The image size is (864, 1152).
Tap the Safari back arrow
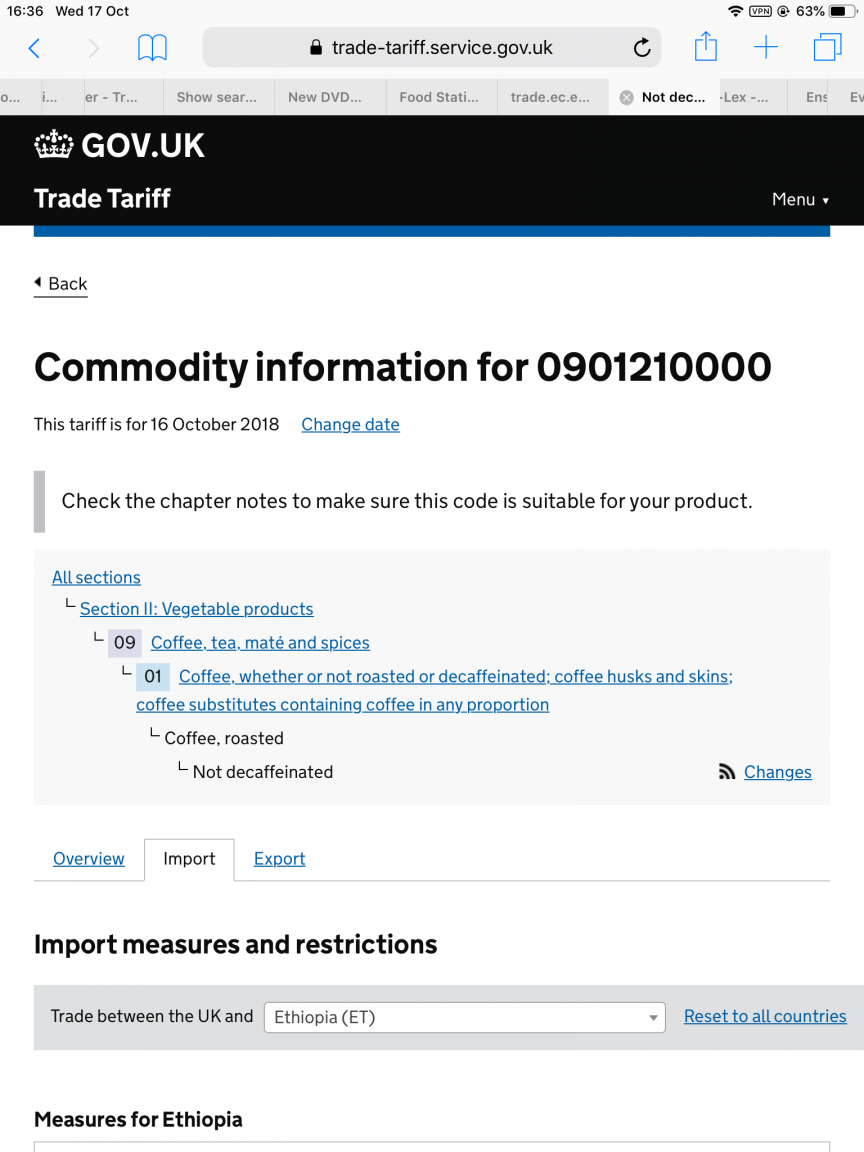tap(34, 48)
